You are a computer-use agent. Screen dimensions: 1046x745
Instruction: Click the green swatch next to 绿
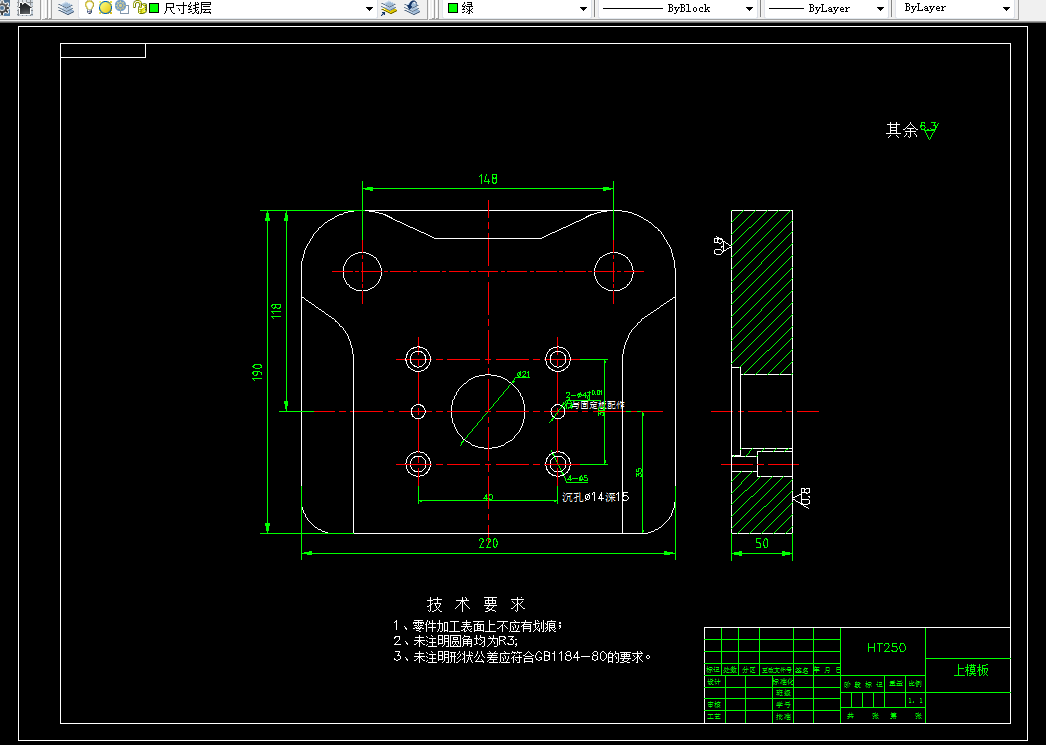(x=453, y=9)
